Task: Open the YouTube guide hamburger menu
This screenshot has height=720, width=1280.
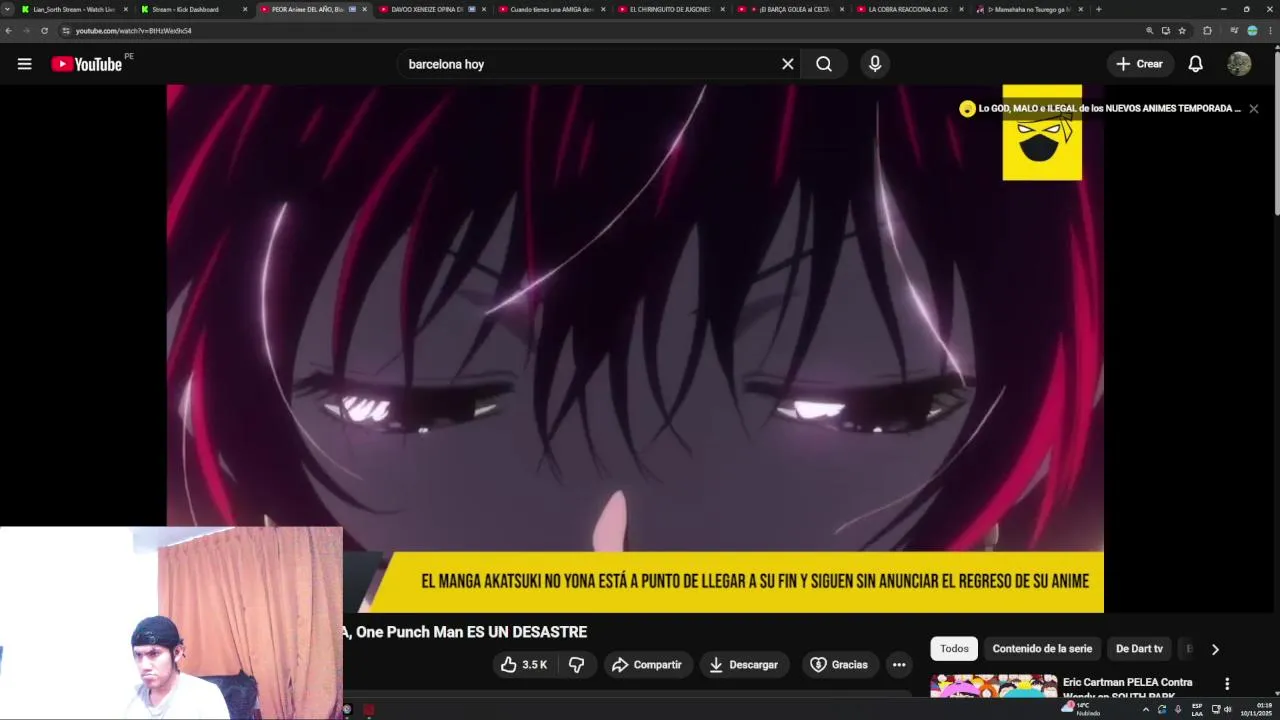Action: tap(24, 64)
